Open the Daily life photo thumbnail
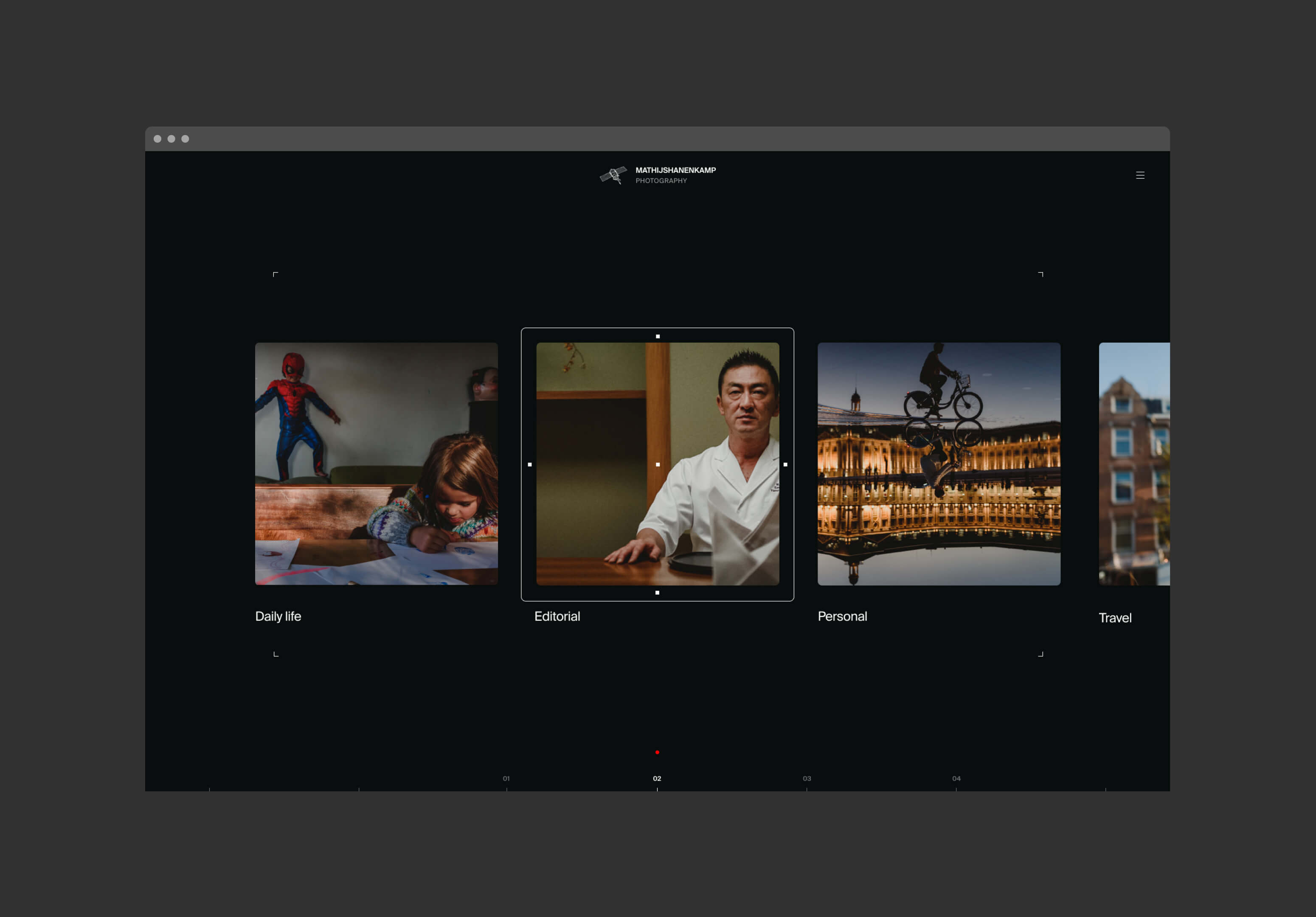The width and height of the screenshot is (1316, 917). click(x=376, y=464)
